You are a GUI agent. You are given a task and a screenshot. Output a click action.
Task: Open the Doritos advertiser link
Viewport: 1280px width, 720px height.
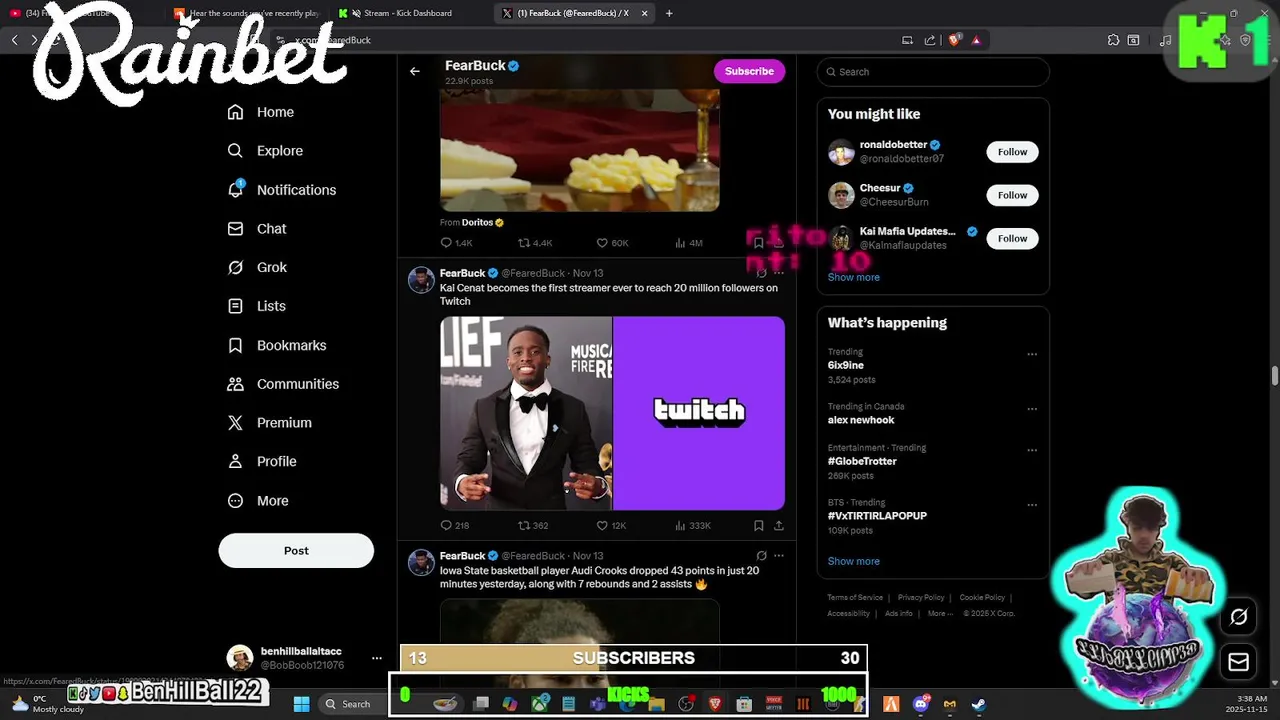pos(483,223)
